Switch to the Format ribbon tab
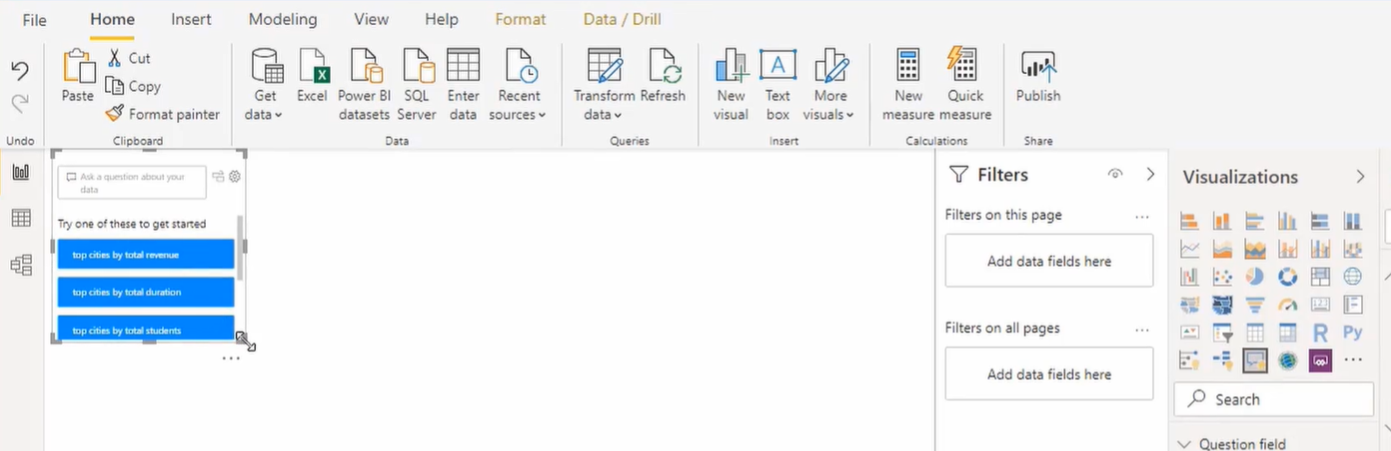The width and height of the screenshot is (1391, 451). coord(521,19)
